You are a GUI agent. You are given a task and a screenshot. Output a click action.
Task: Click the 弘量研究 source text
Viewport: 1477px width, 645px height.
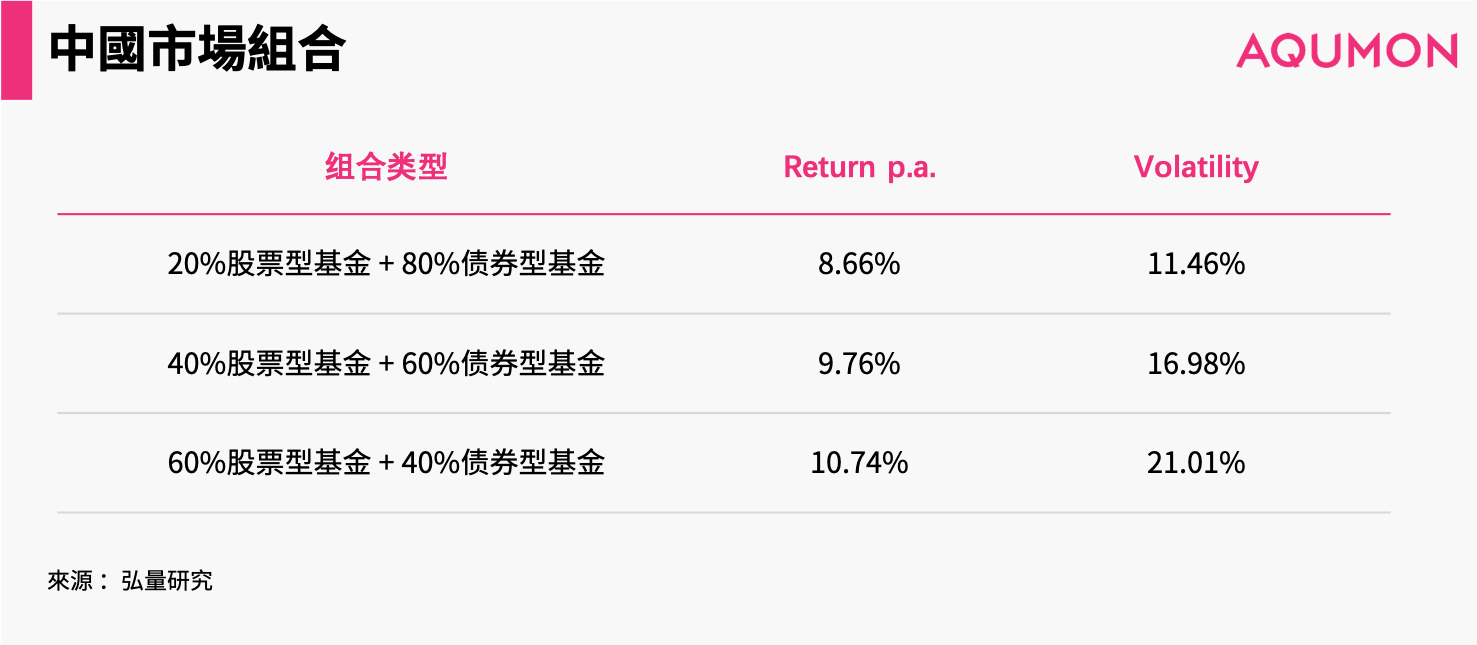point(167,581)
